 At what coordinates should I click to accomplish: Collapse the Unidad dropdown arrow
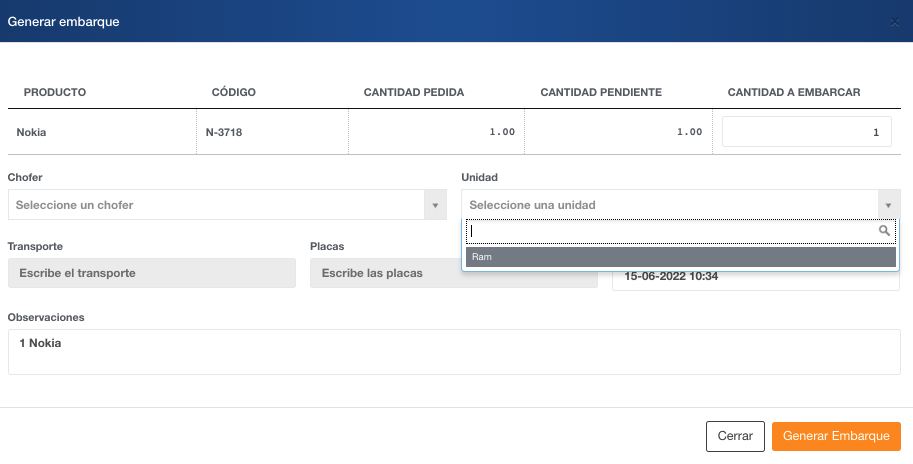point(888,205)
